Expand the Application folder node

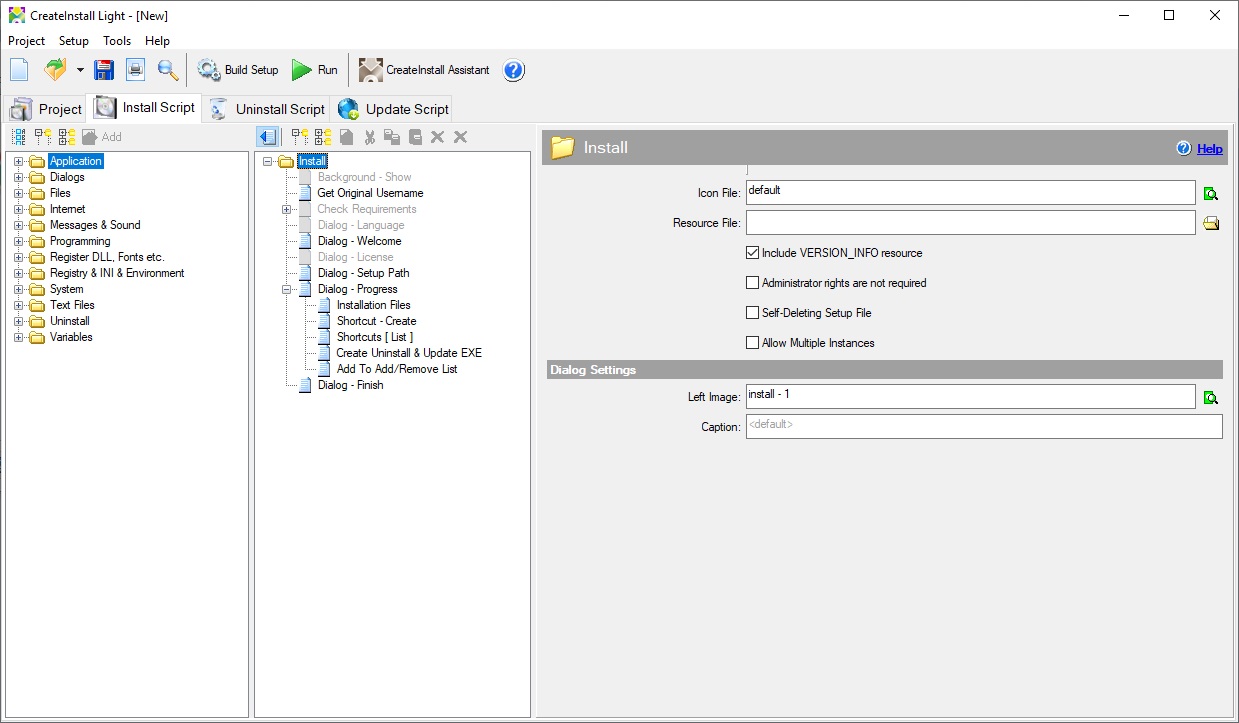(18, 161)
